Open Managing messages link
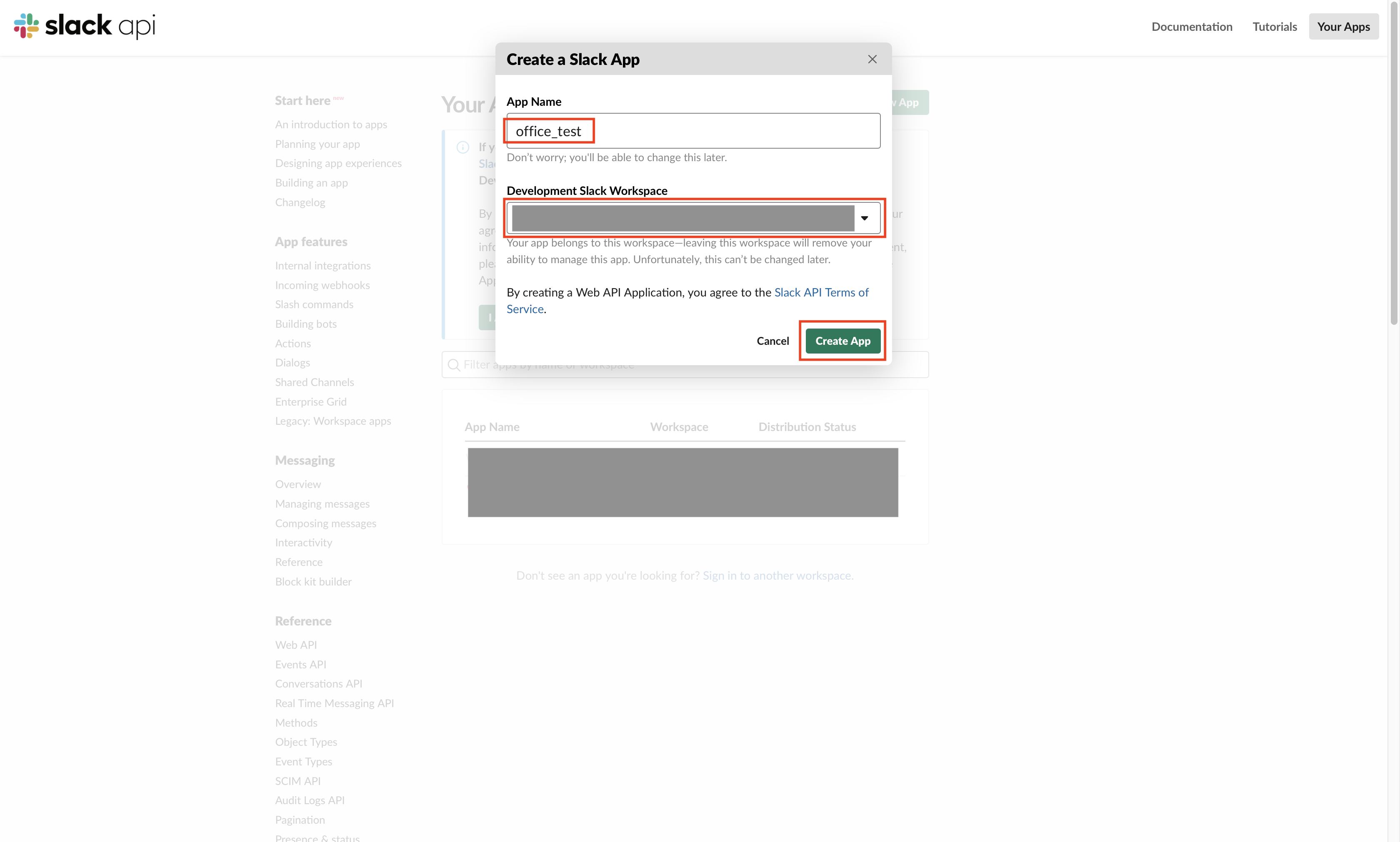This screenshot has width=1400, height=842. click(x=322, y=504)
